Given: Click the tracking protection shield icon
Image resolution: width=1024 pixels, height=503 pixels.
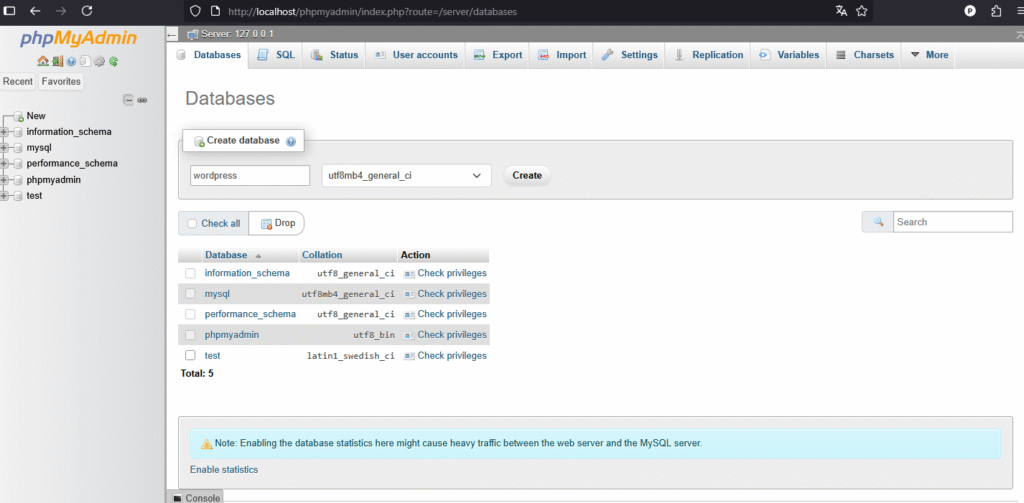Looking at the screenshot, I should click(x=195, y=11).
